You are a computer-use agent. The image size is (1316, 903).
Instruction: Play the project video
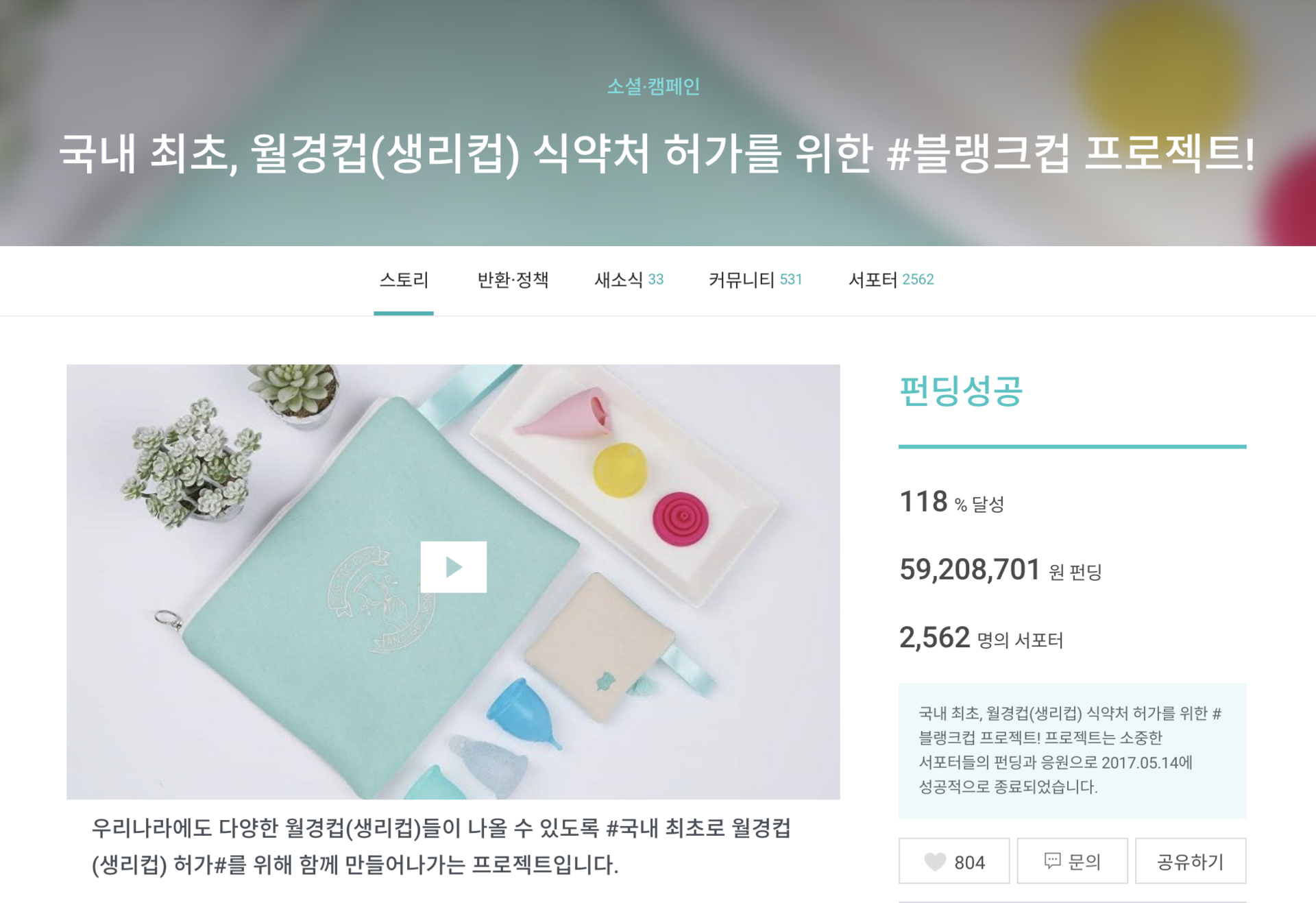(453, 567)
